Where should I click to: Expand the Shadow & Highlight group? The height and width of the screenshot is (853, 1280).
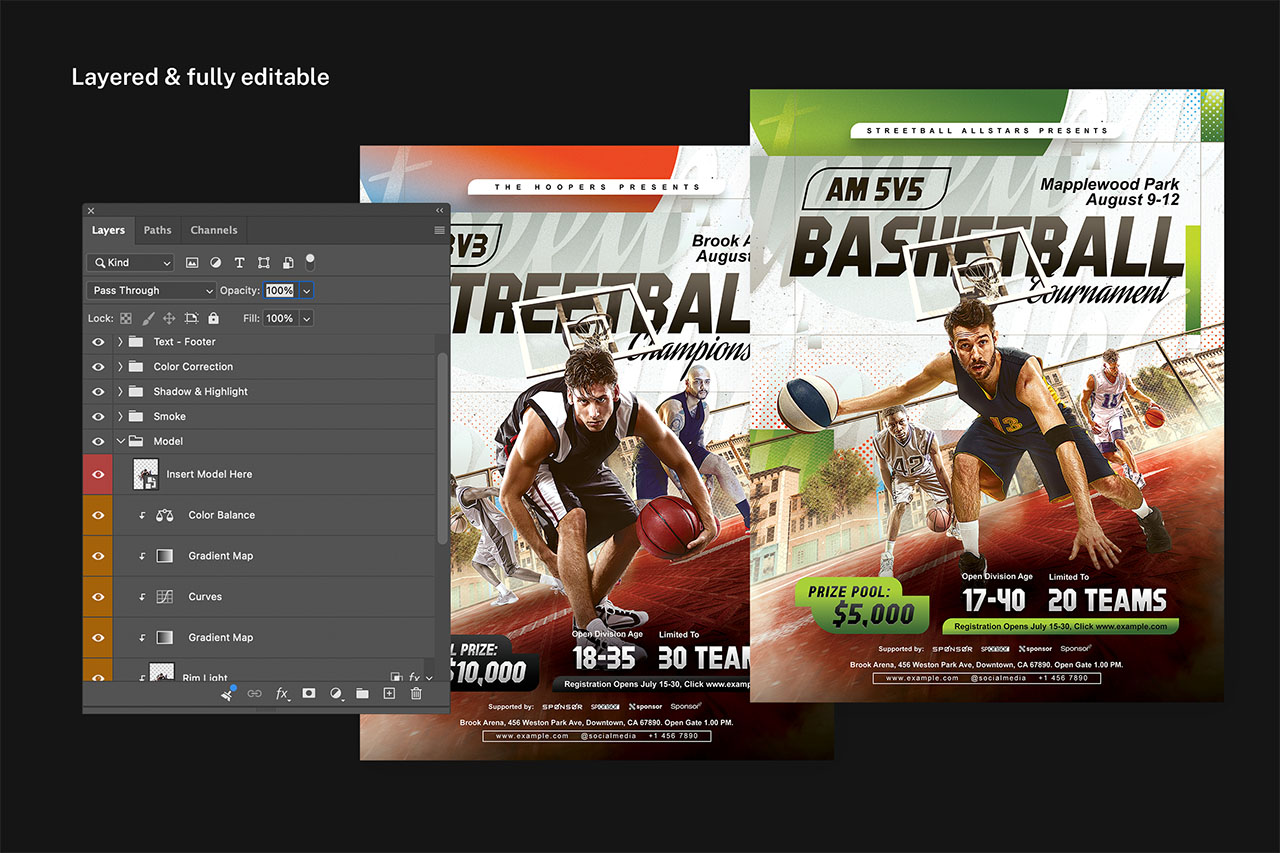tap(120, 392)
